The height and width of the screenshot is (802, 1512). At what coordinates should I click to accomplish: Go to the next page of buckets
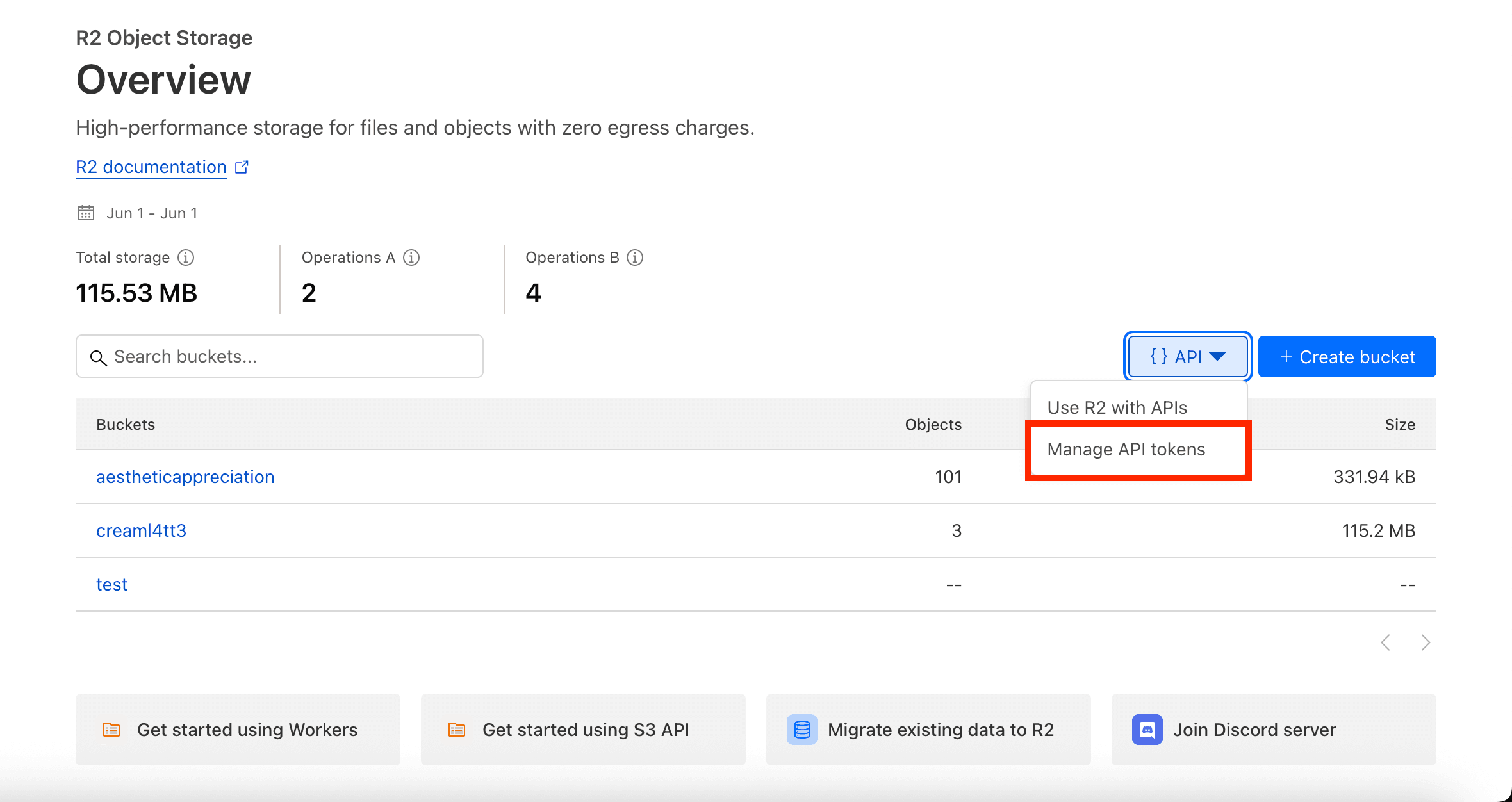(1426, 642)
